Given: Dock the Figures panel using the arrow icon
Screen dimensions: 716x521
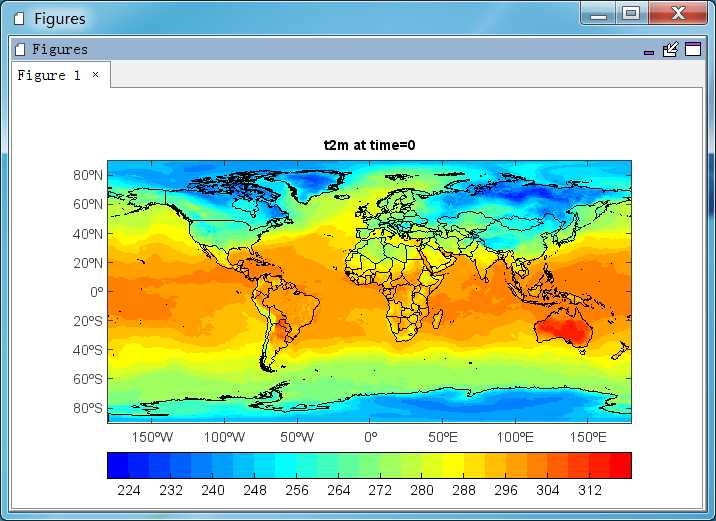Looking at the screenshot, I should [670, 49].
